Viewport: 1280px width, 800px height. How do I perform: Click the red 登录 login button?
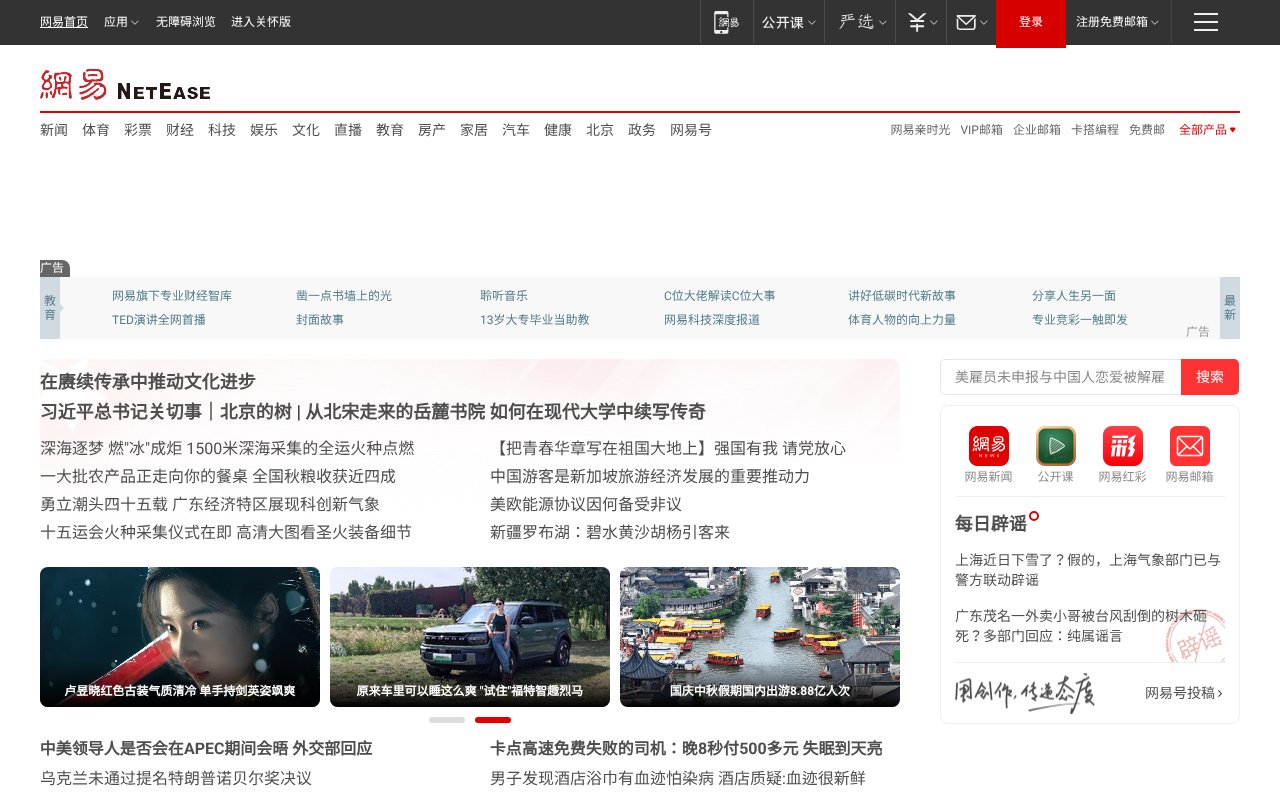[1031, 22]
